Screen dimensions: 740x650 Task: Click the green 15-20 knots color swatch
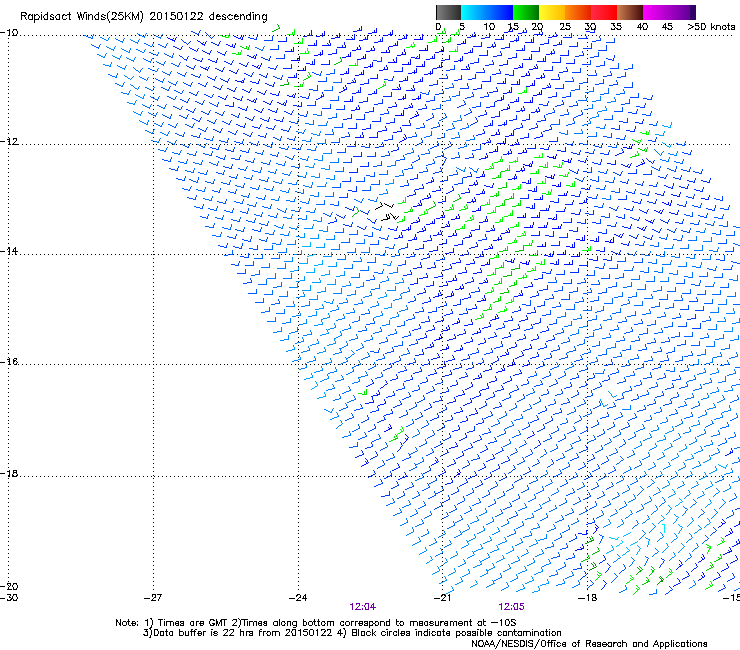pyautogui.click(x=526, y=12)
